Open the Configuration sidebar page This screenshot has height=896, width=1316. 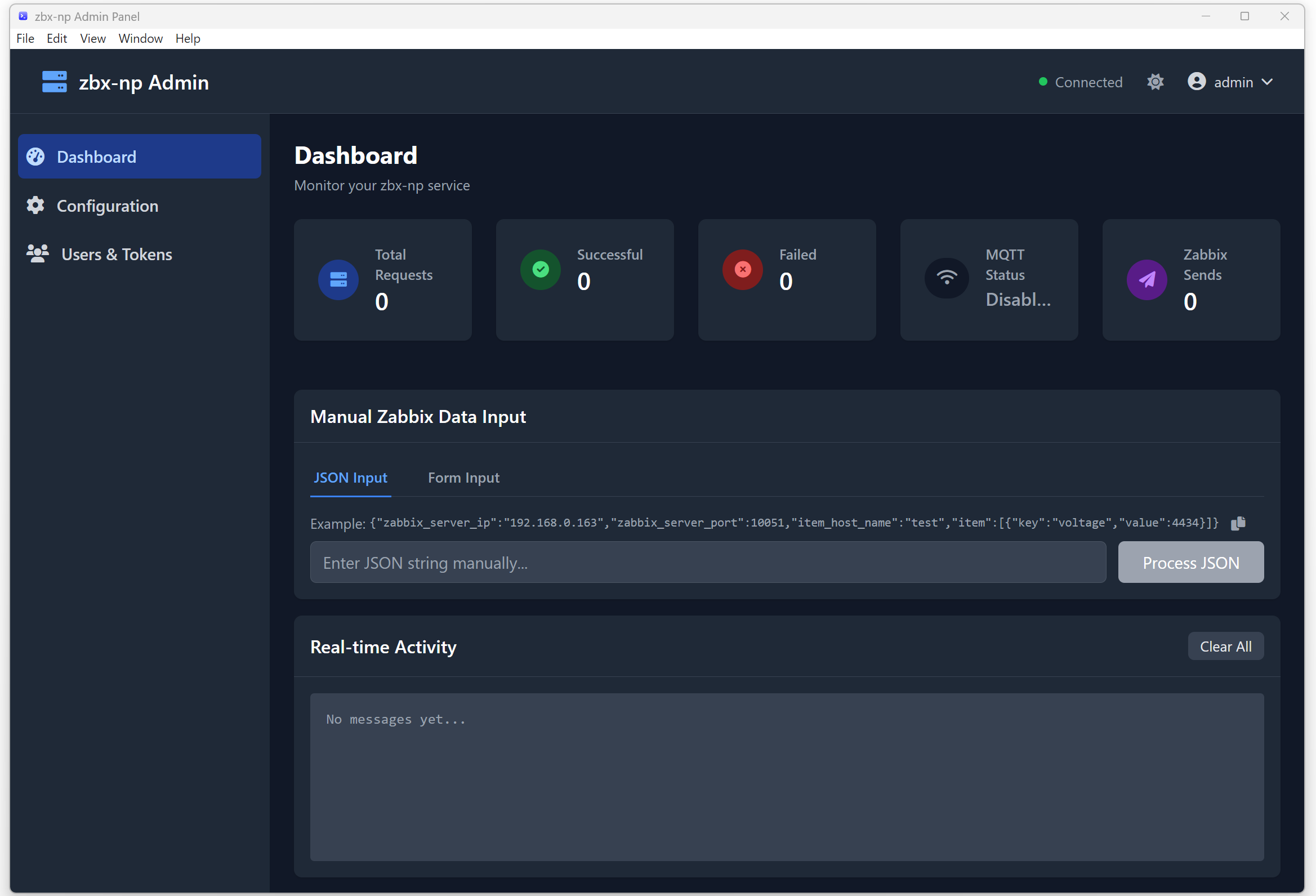tap(107, 206)
